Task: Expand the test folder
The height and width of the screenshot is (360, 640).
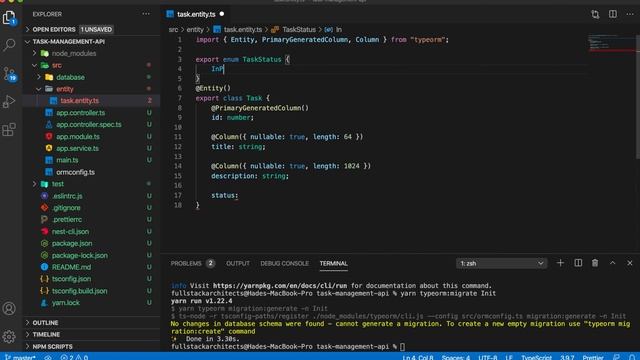Action: (58, 184)
